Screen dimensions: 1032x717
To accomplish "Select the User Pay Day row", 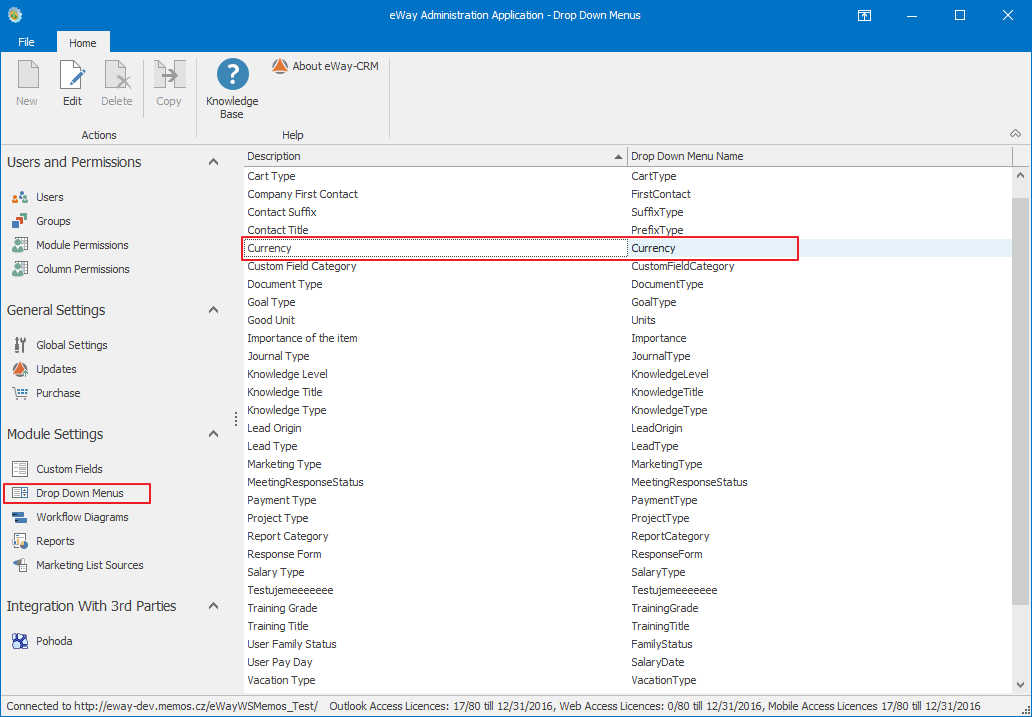I will (x=627, y=662).
